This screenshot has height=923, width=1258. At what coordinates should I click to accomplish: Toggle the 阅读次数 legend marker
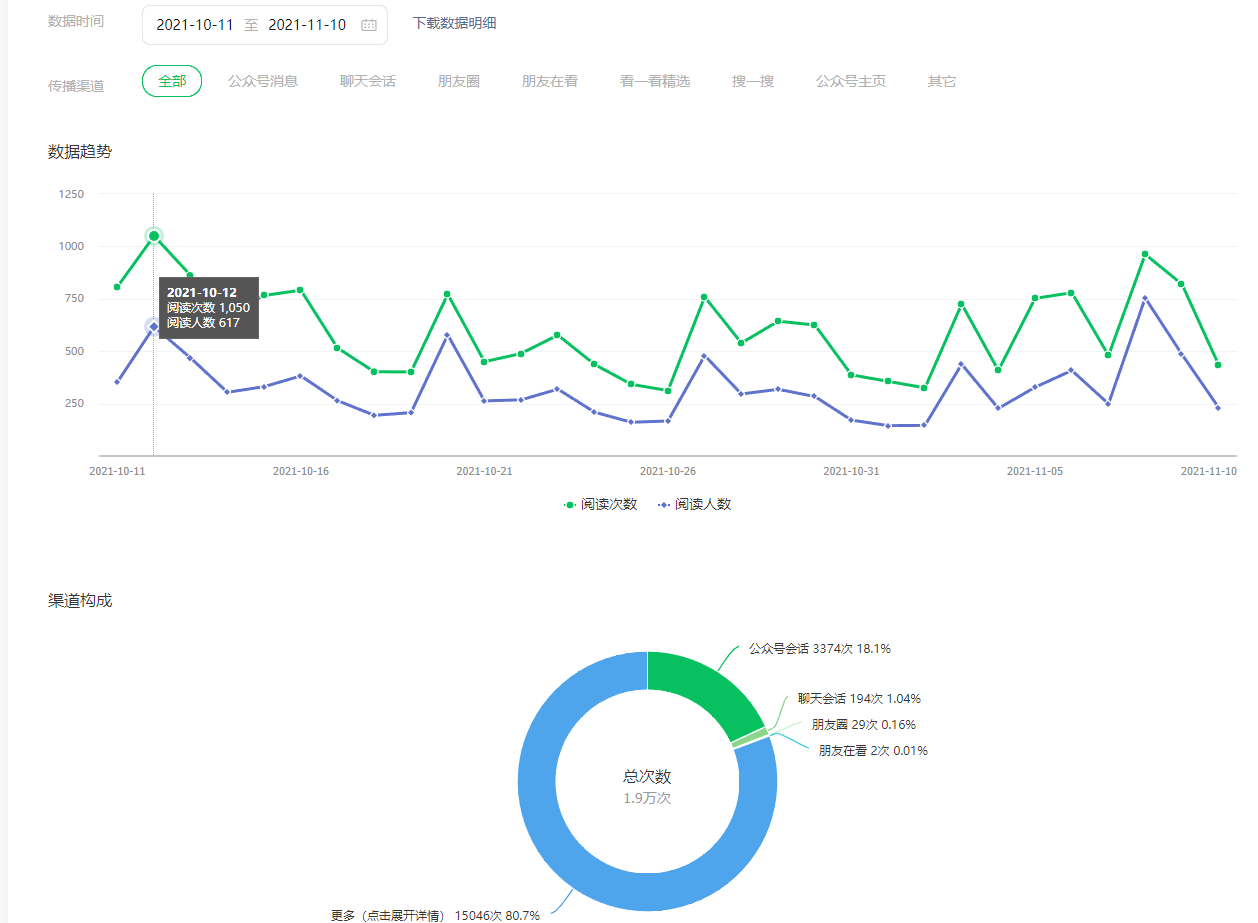tap(570, 505)
